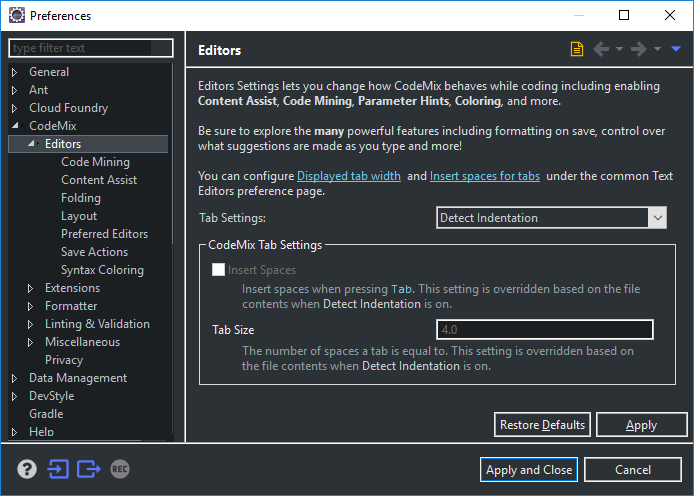
Task: Toggle the Insert Spaces checkbox
Action: (218, 270)
